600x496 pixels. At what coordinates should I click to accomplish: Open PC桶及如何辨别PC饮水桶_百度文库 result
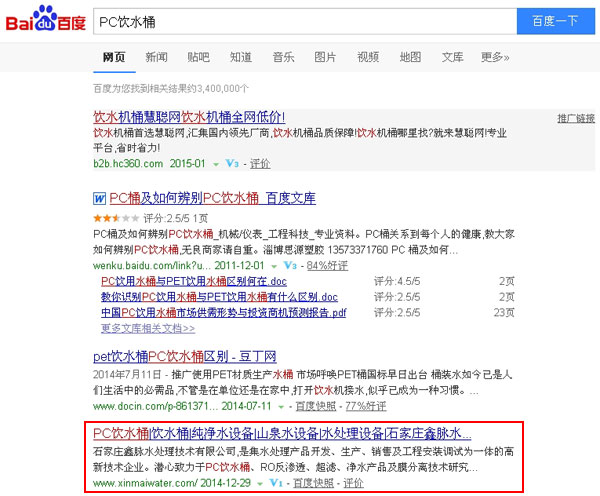coord(212,198)
